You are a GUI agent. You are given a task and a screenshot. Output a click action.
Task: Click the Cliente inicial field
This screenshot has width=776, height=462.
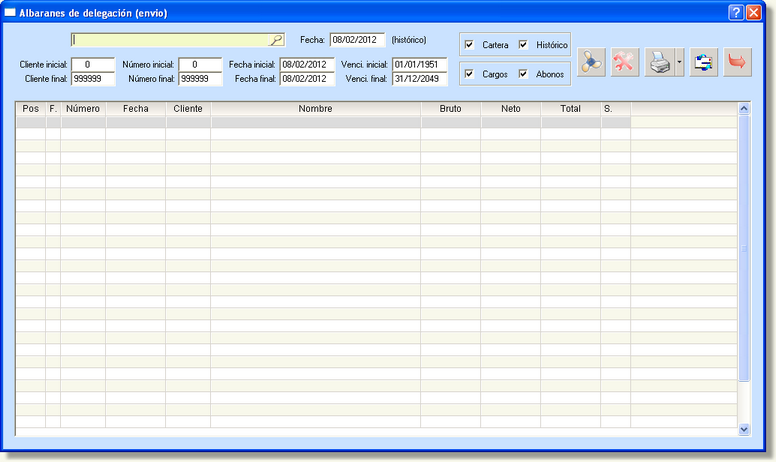click(93, 64)
